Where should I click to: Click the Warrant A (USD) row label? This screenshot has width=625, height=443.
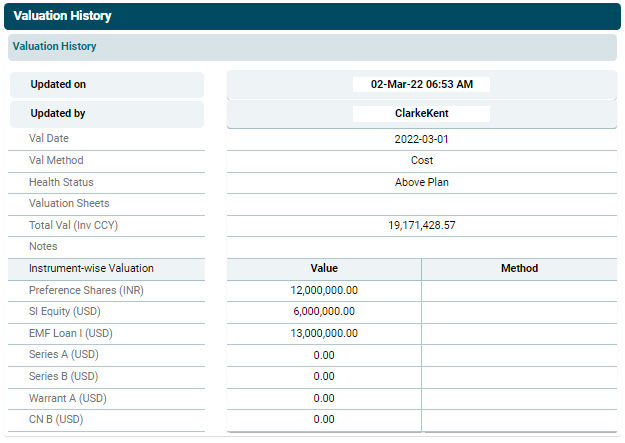[x=68, y=398]
